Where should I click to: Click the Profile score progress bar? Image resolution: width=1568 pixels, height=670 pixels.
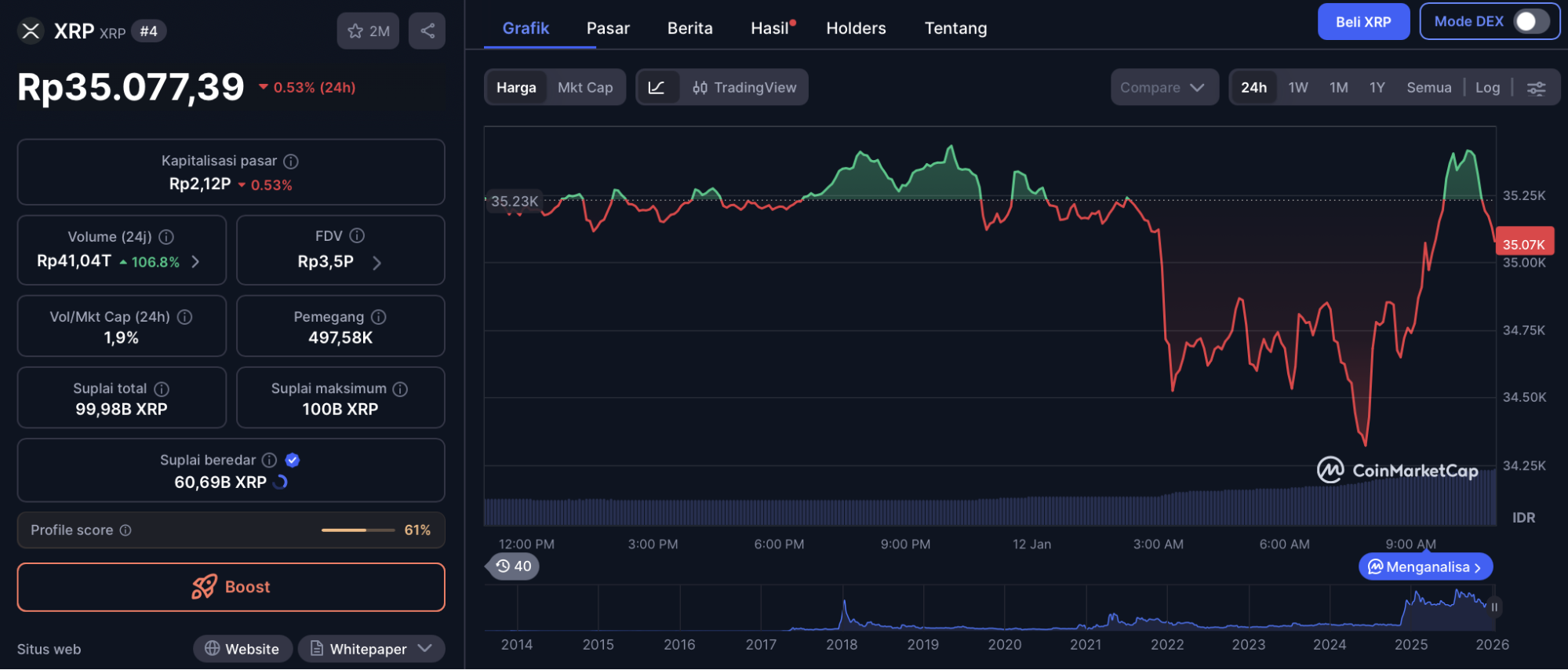[x=358, y=530]
